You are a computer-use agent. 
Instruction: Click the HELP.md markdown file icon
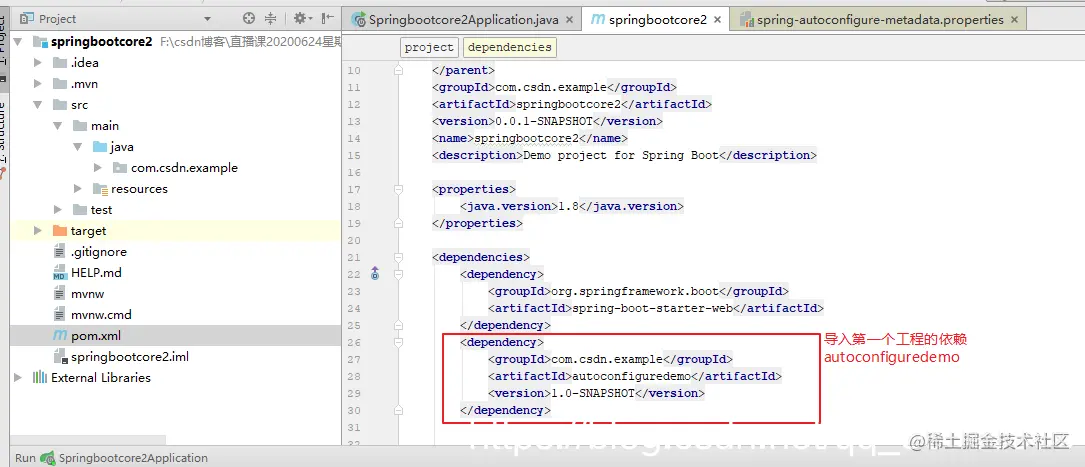[60, 273]
